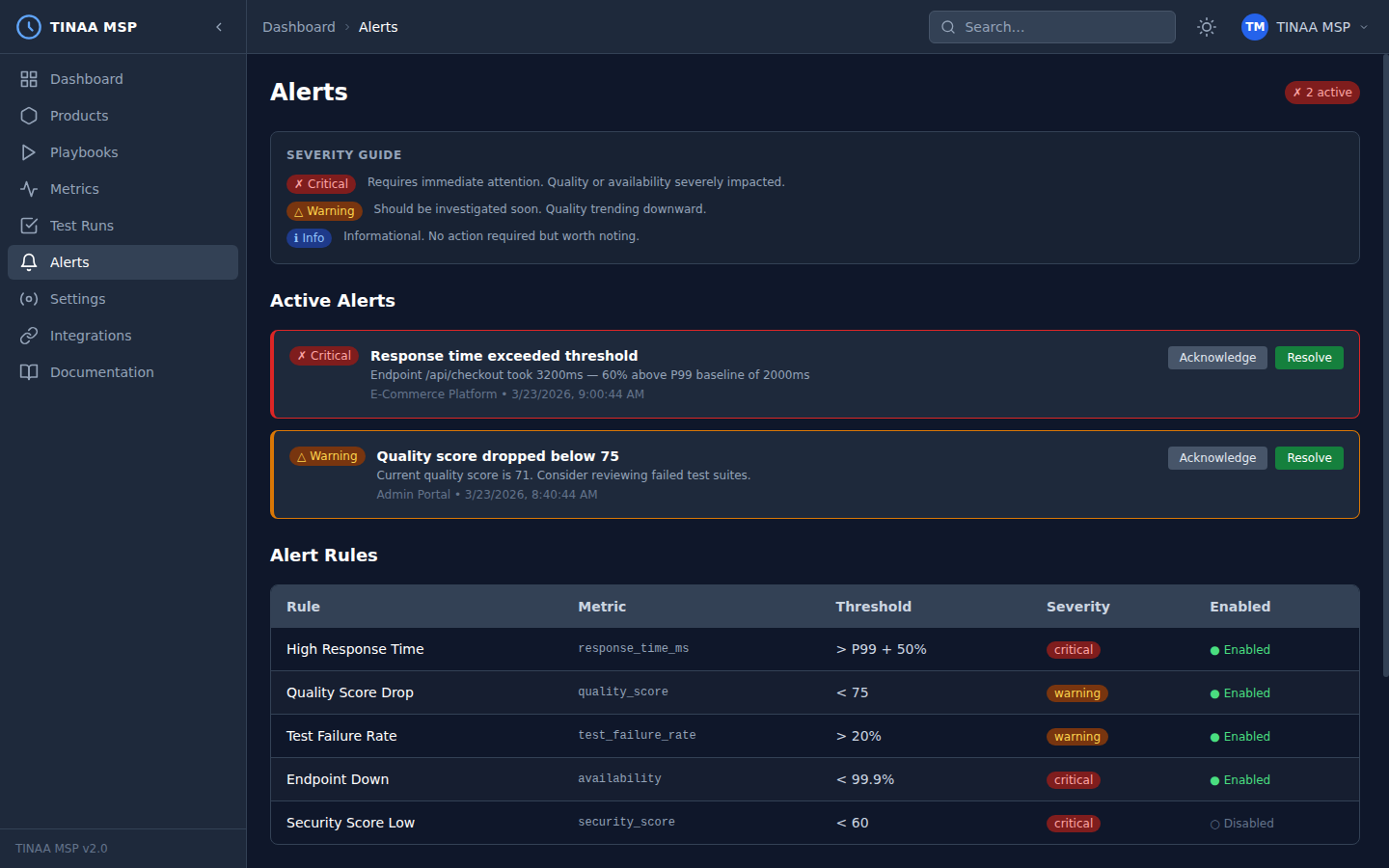Screen dimensions: 1389x868
Task: Navigate to Documentation section
Action: click(x=123, y=372)
